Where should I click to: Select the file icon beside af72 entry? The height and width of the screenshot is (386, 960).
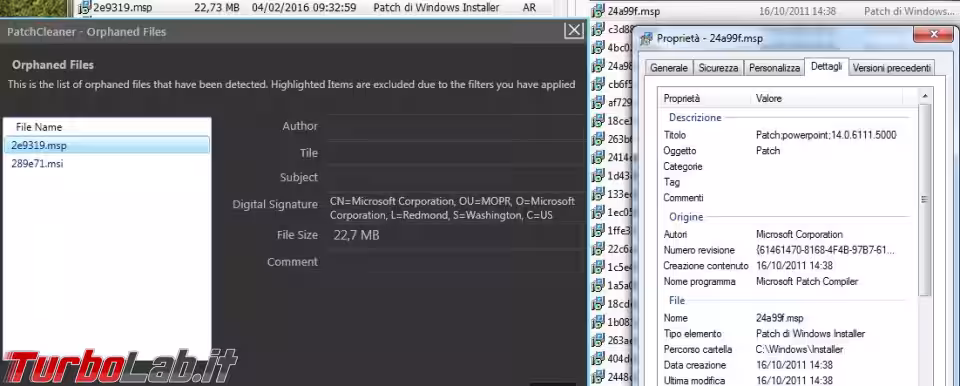598,102
